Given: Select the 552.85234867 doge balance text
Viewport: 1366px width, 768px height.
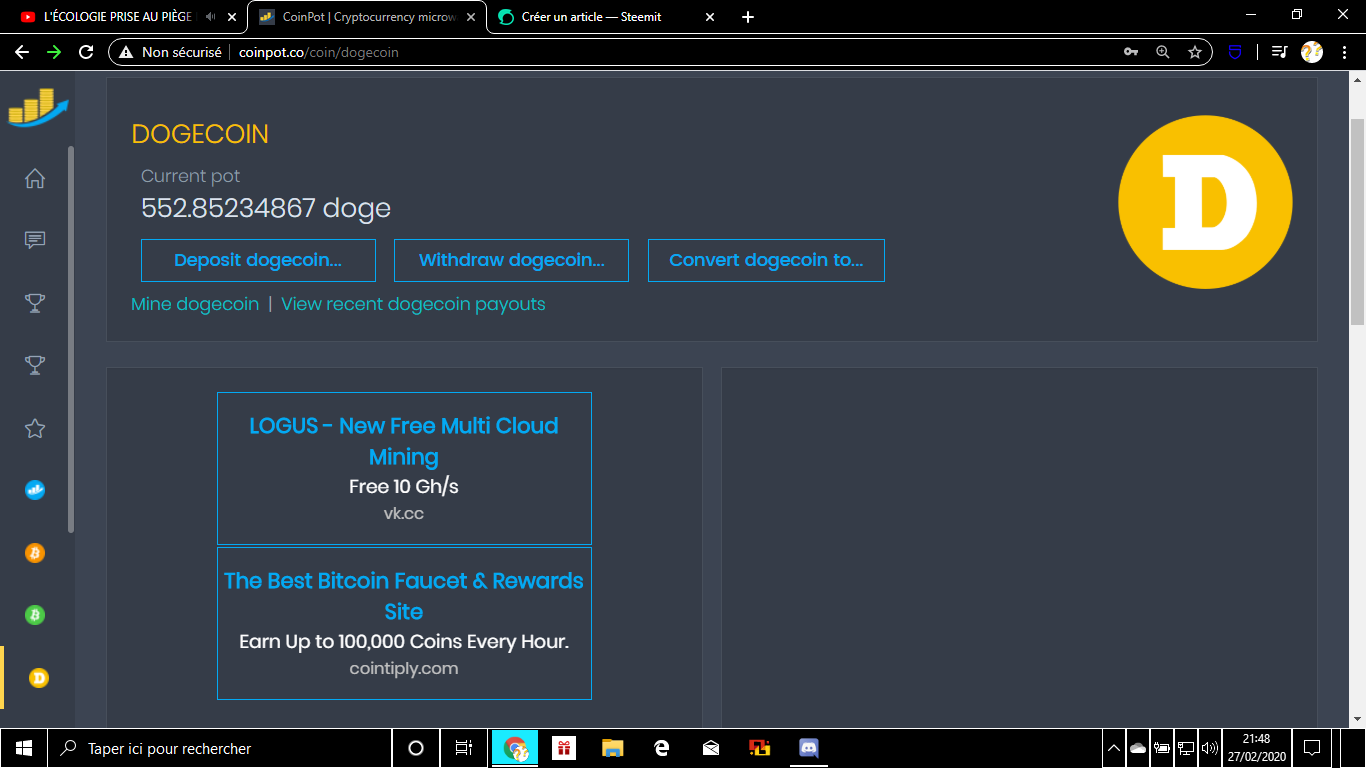Looking at the screenshot, I should (266, 208).
